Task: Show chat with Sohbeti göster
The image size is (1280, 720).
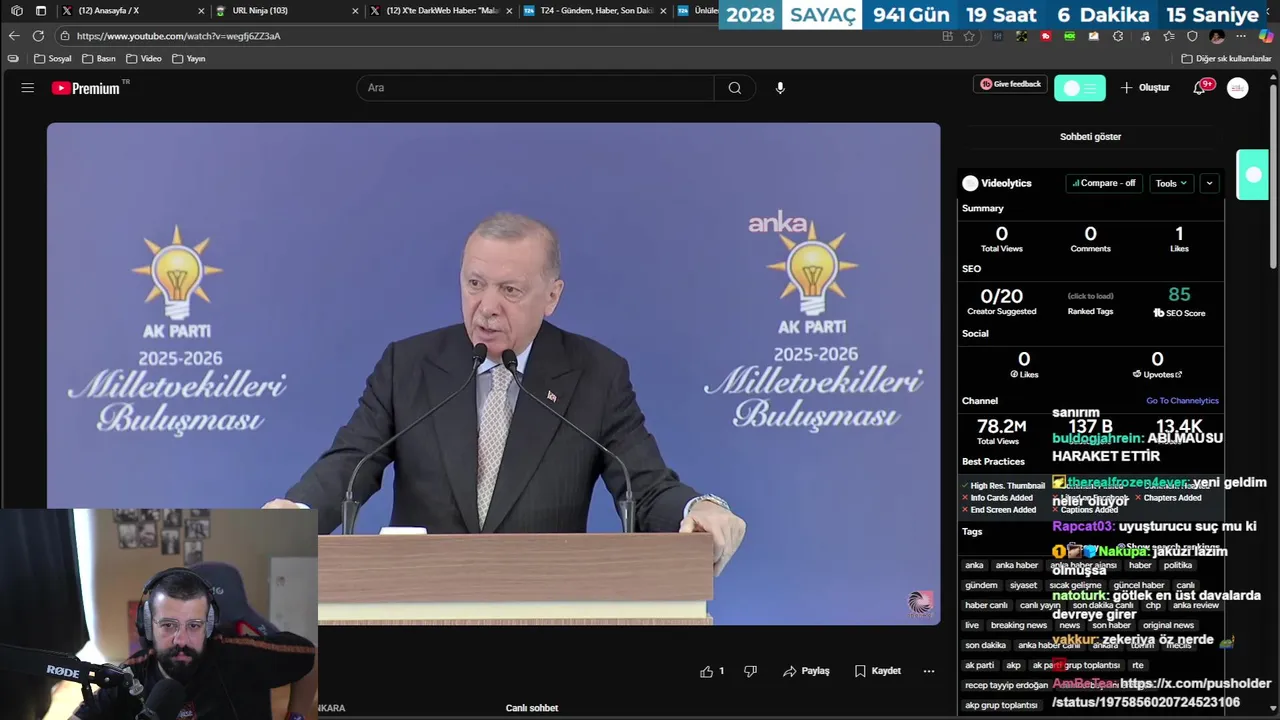Action: [x=1090, y=137]
